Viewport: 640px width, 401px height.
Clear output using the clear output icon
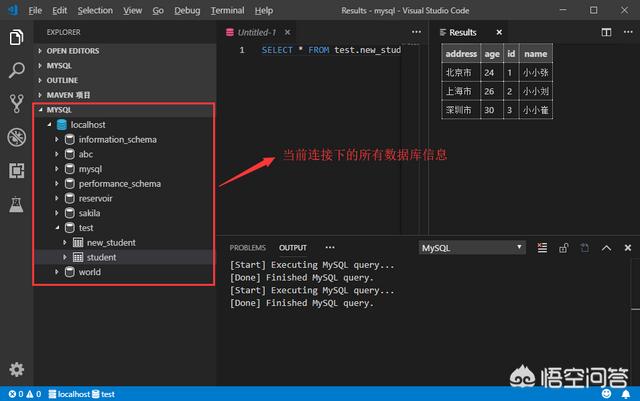542,247
